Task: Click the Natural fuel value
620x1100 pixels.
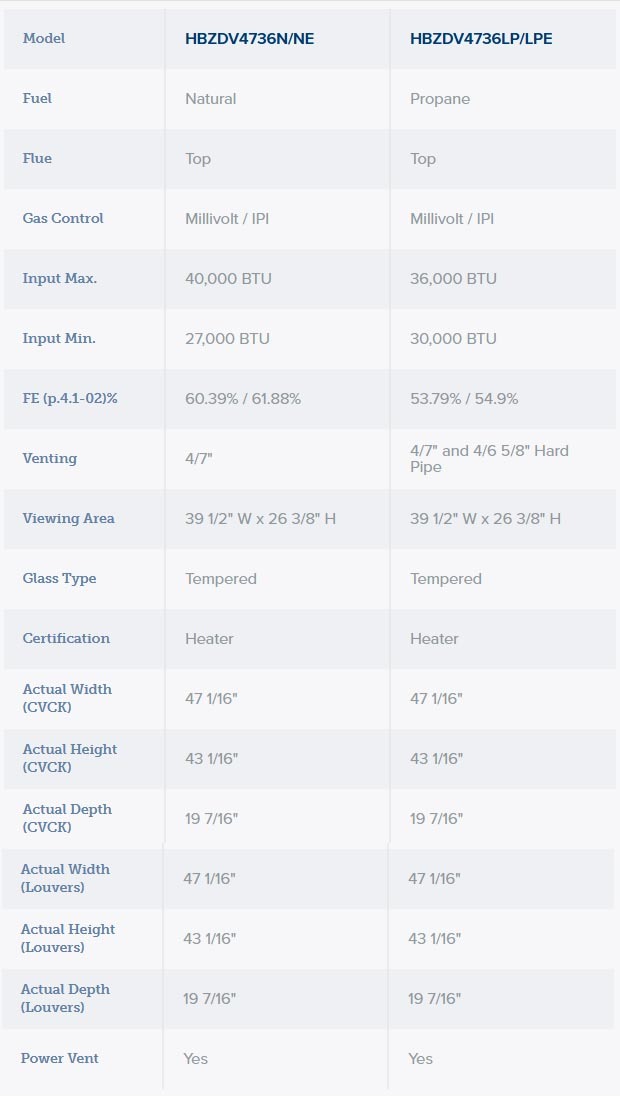Action: [x=210, y=99]
